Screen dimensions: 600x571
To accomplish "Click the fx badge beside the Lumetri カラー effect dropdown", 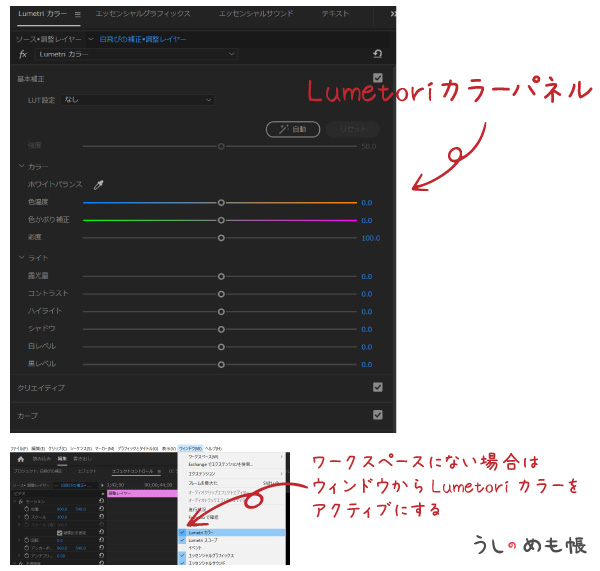I will point(23,54).
